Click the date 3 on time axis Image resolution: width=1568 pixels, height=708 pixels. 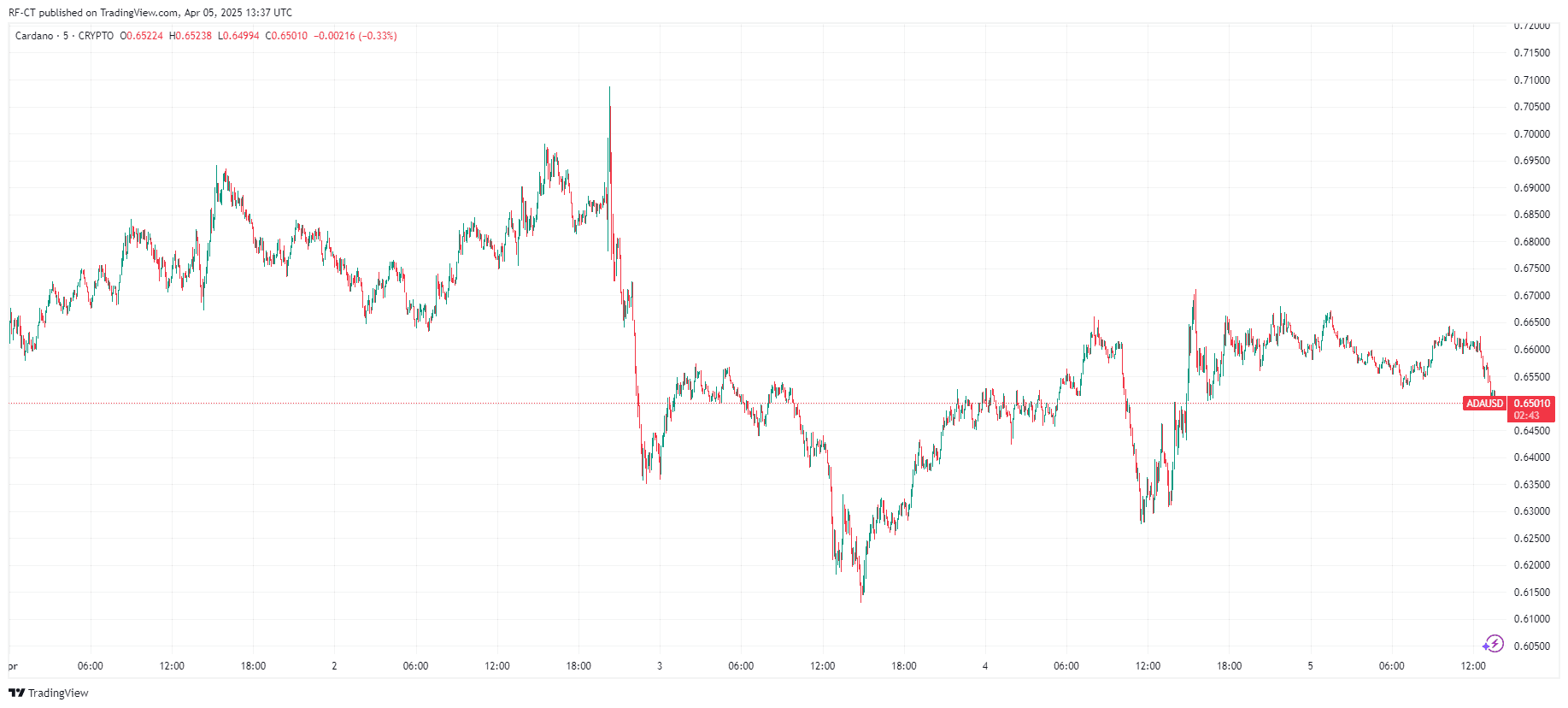[660, 666]
